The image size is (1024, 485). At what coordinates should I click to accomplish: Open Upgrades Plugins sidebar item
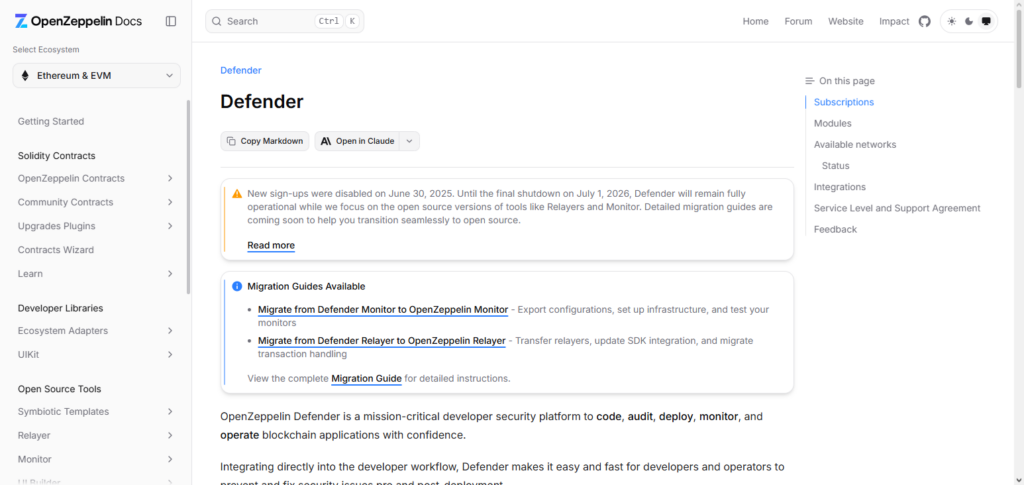56,226
